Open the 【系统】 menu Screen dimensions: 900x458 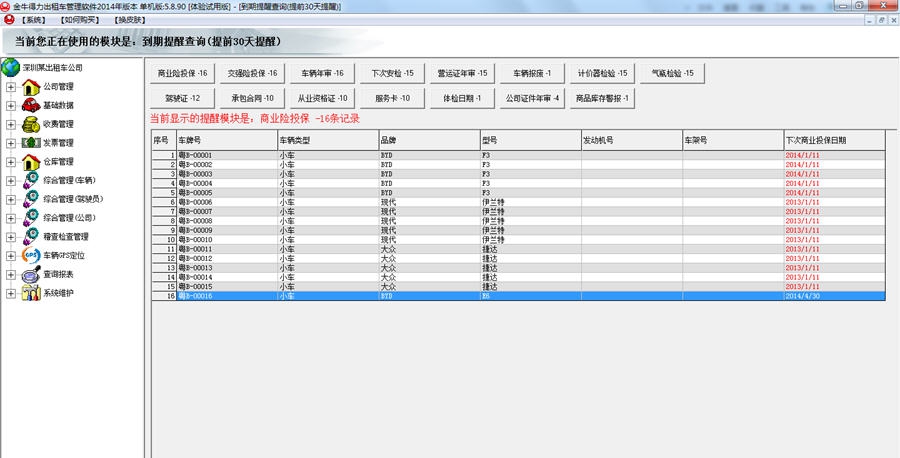pos(33,20)
